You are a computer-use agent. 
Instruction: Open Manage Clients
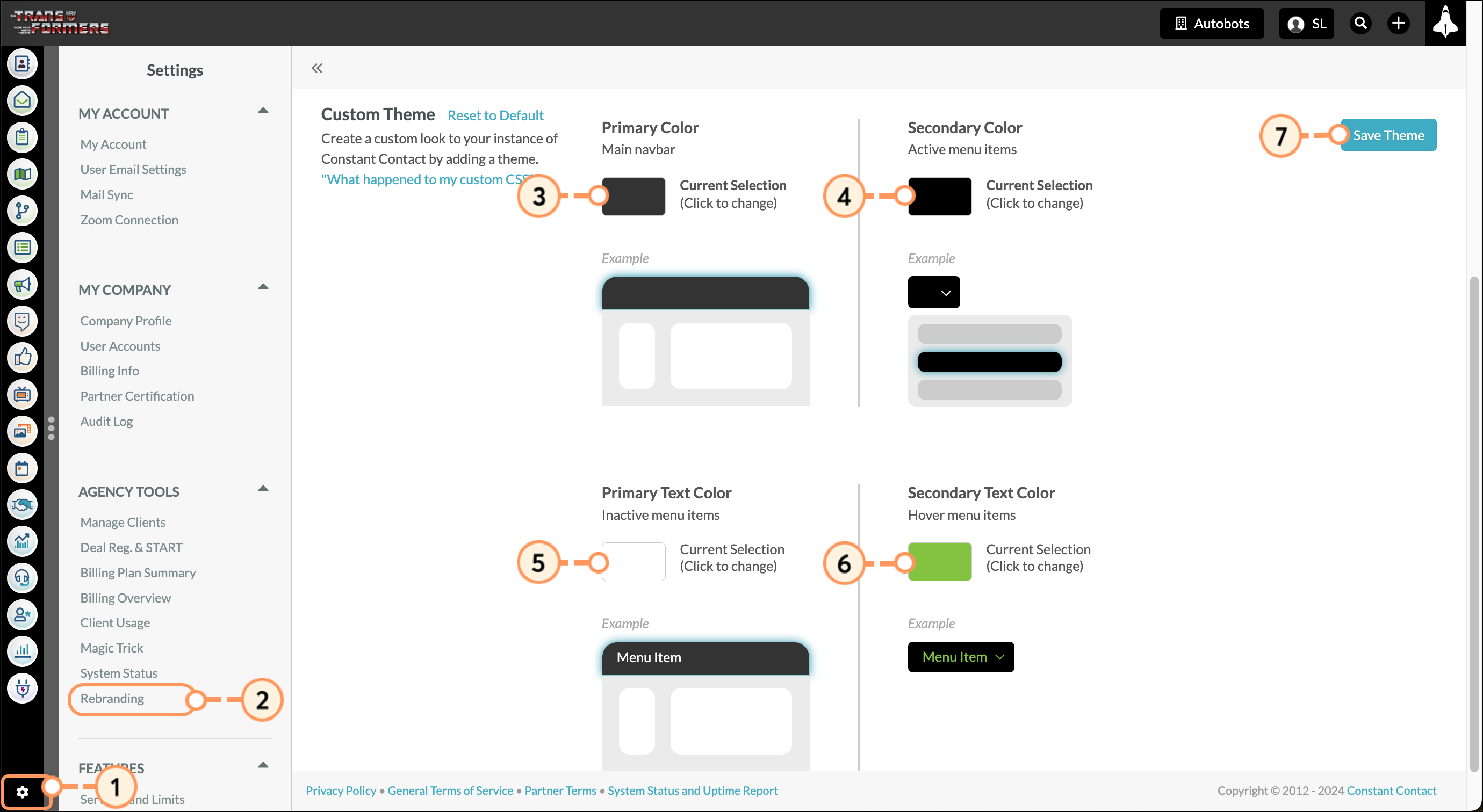pyautogui.click(x=123, y=523)
